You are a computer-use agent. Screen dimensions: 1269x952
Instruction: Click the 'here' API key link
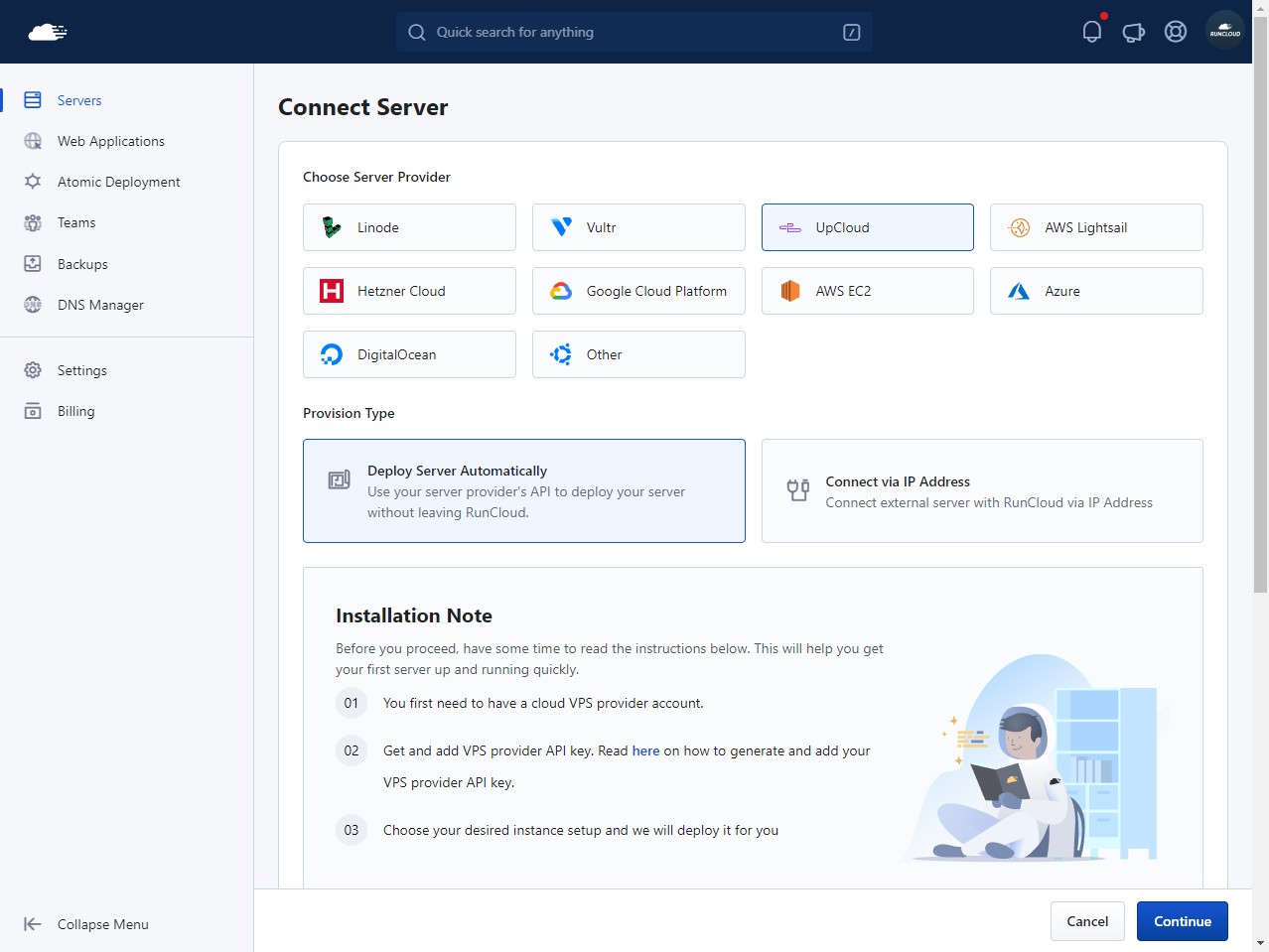tap(645, 750)
